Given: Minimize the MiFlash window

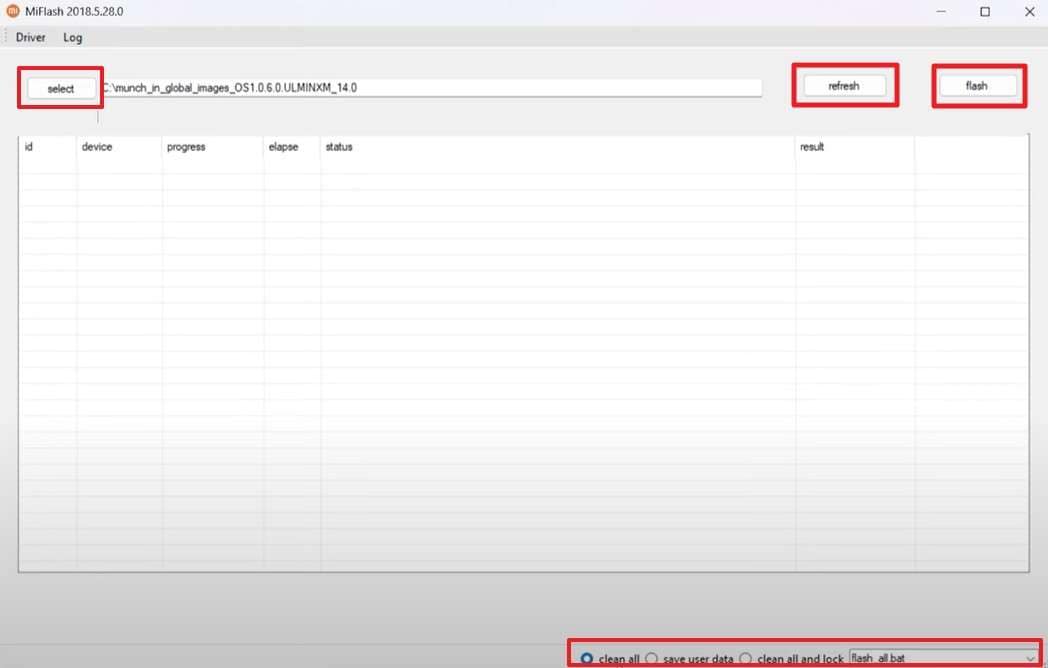Looking at the screenshot, I should (941, 11).
